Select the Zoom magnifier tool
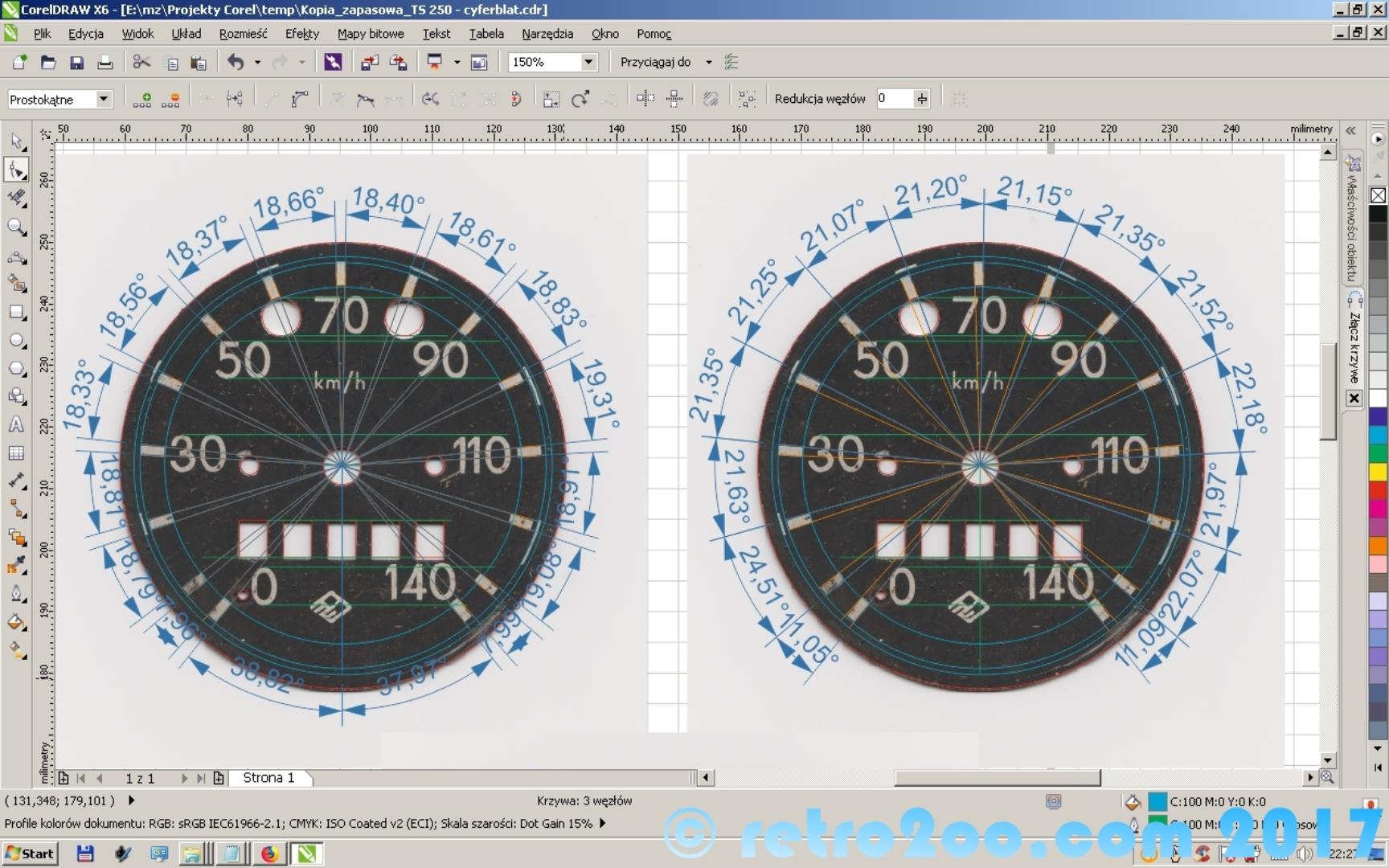 [x=16, y=227]
